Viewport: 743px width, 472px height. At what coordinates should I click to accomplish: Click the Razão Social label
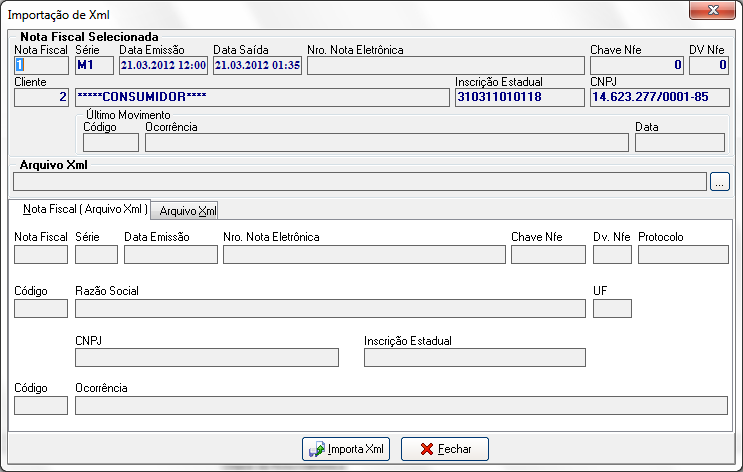(107, 291)
